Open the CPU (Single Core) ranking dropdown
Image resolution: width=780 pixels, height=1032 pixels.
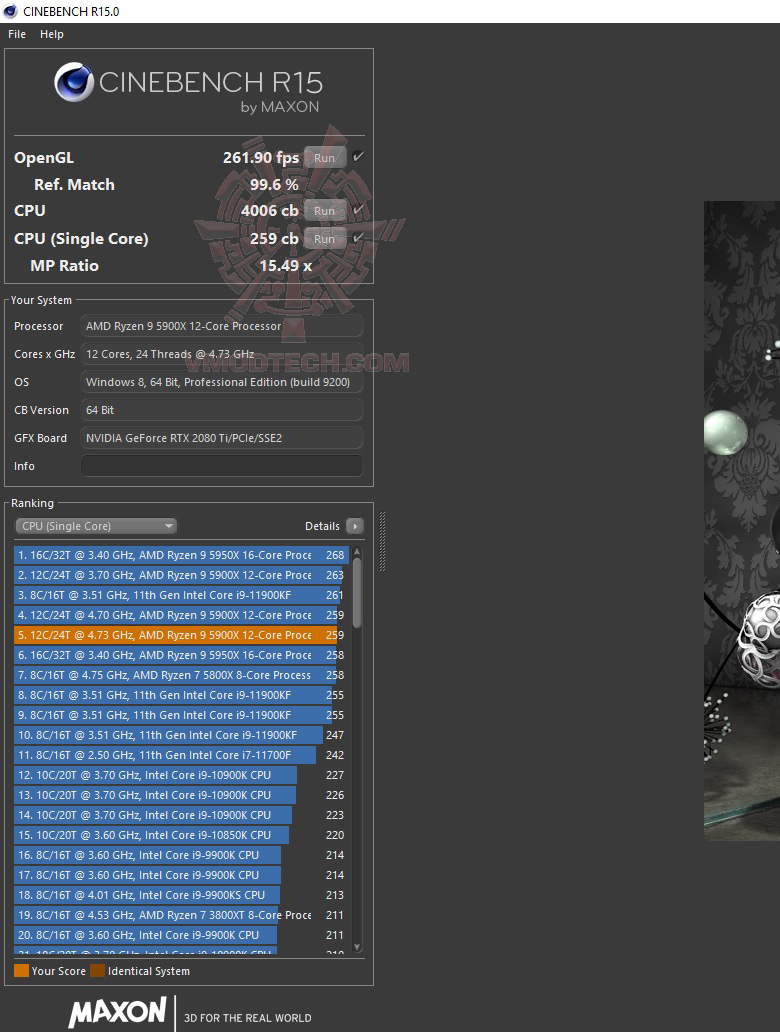(x=96, y=526)
